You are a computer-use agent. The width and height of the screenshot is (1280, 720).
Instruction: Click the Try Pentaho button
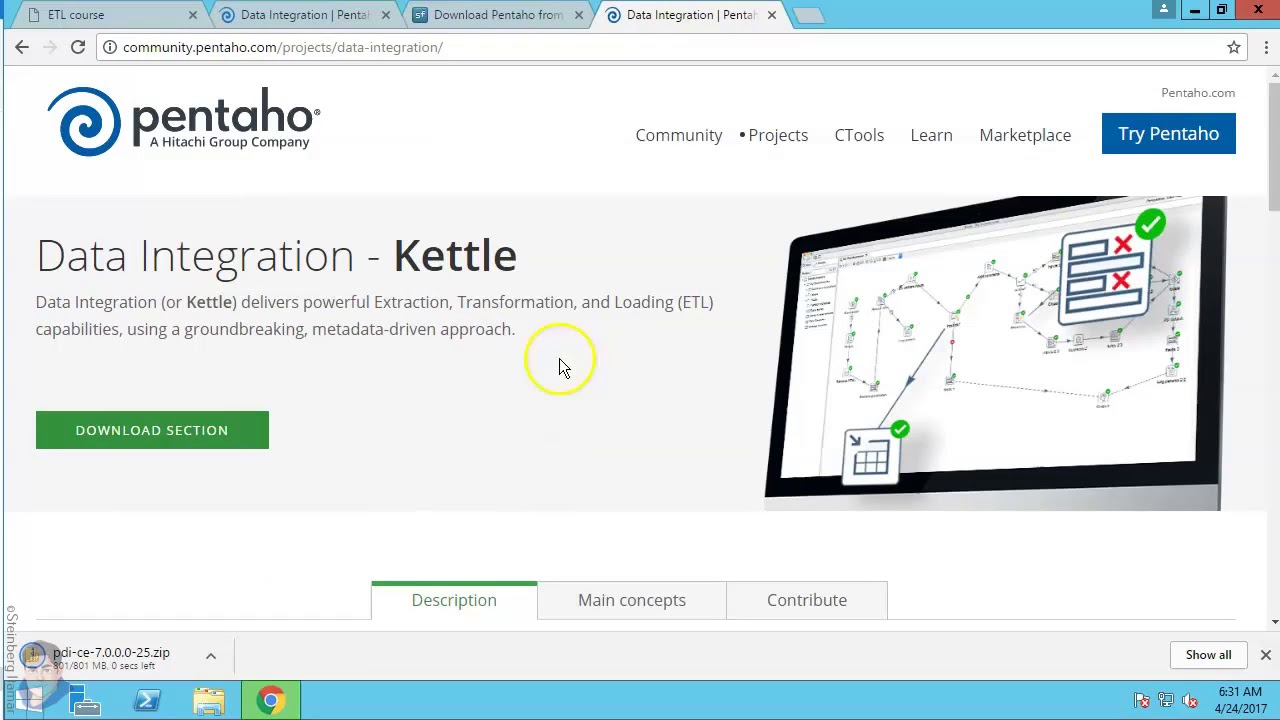1168,134
